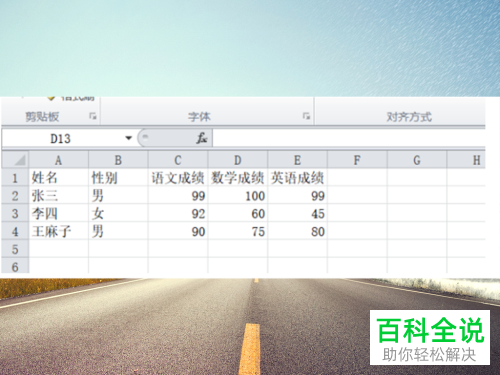This screenshot has width=500, height=375.
Task: Open the Font group dialog launcher
Action: [x=306, y=116]
